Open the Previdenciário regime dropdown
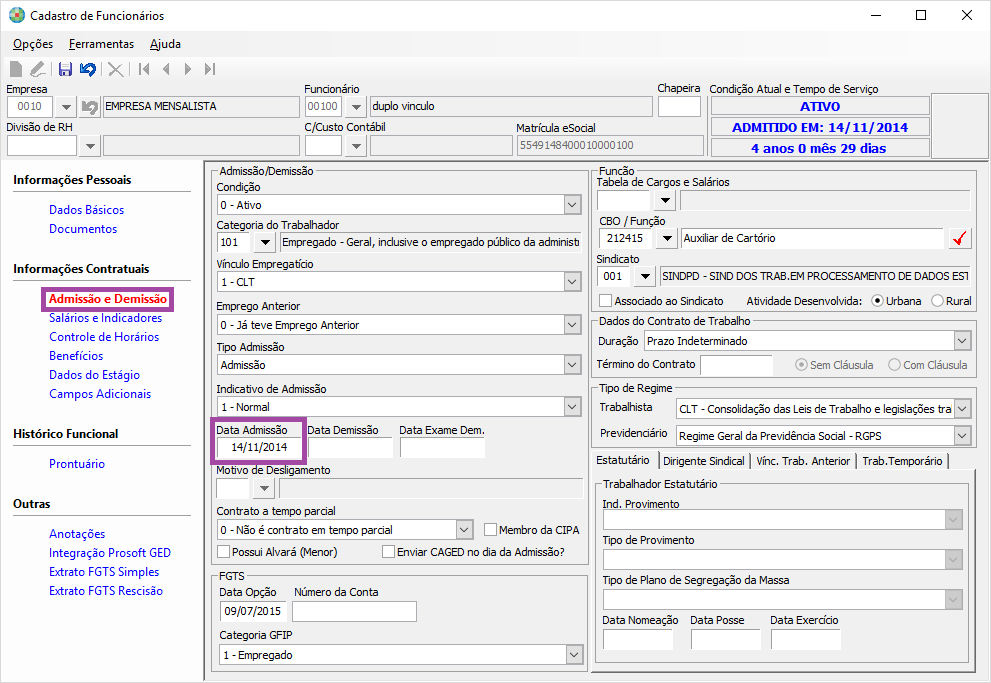The height and width of the screenshot is (683, 991). pos(962,435)
